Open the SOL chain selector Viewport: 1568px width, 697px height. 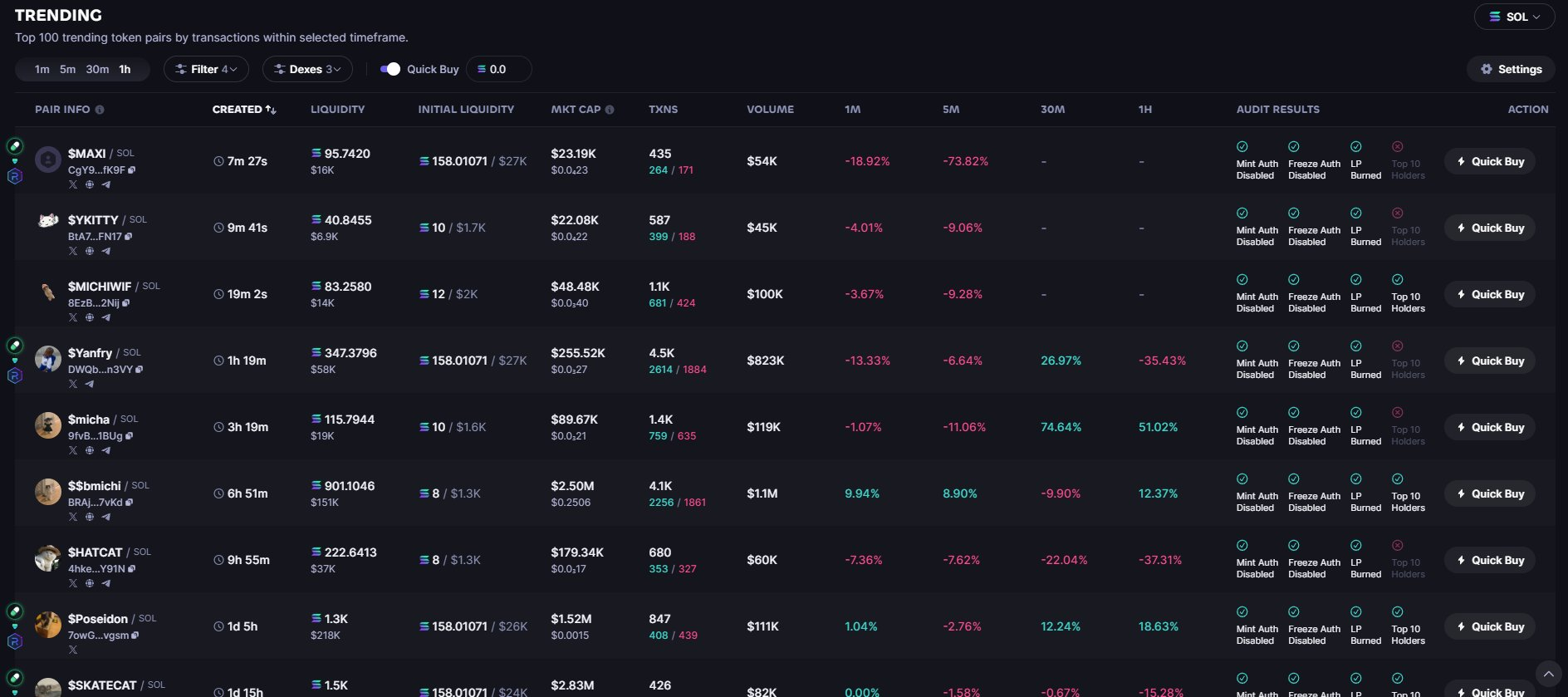(1514, 17)
